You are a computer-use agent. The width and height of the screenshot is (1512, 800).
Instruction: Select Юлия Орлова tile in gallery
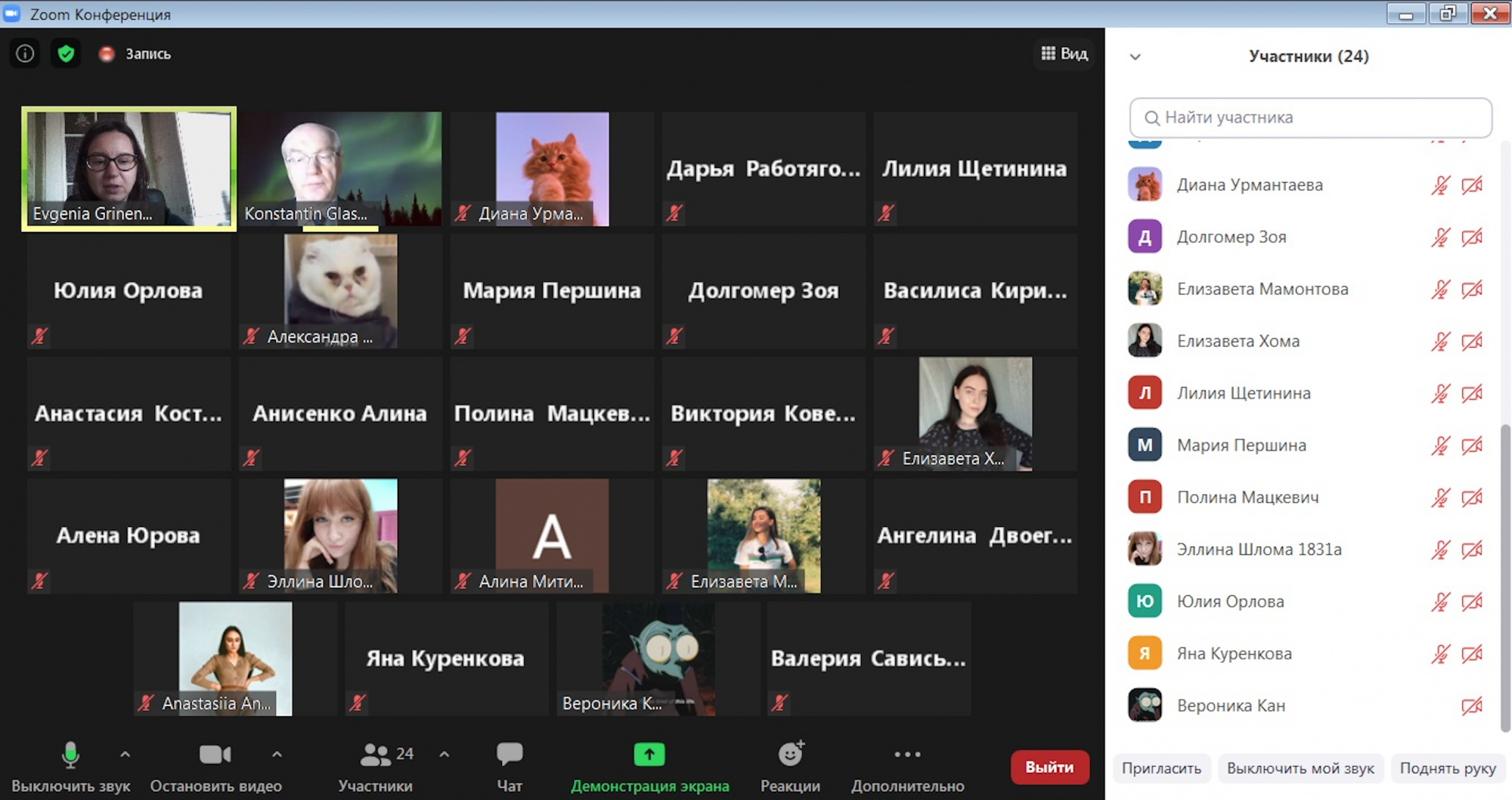129,291
